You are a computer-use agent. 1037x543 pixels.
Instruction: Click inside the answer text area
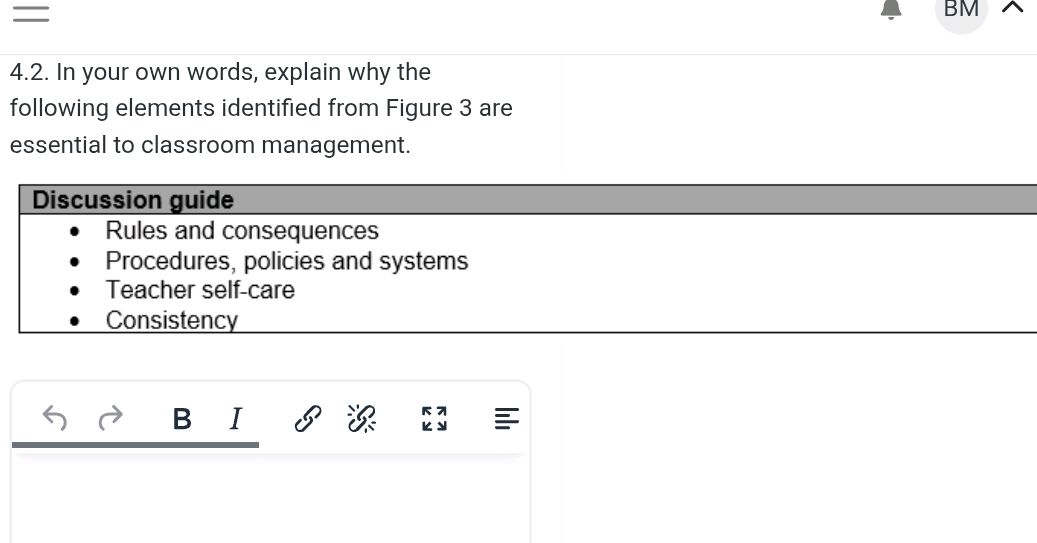270,500
